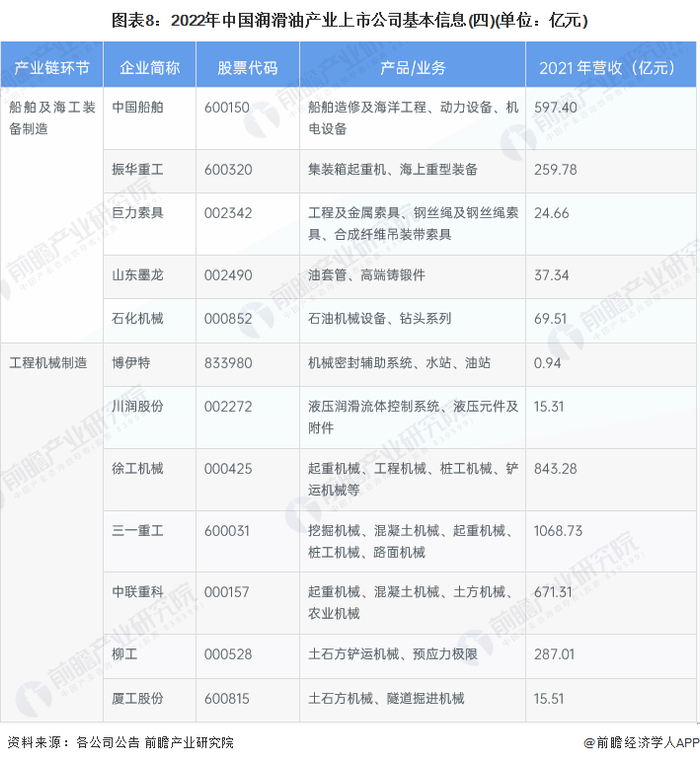700x763 pixels.
Task: Click company name 石化机械
Action: (x=138, y=318)
